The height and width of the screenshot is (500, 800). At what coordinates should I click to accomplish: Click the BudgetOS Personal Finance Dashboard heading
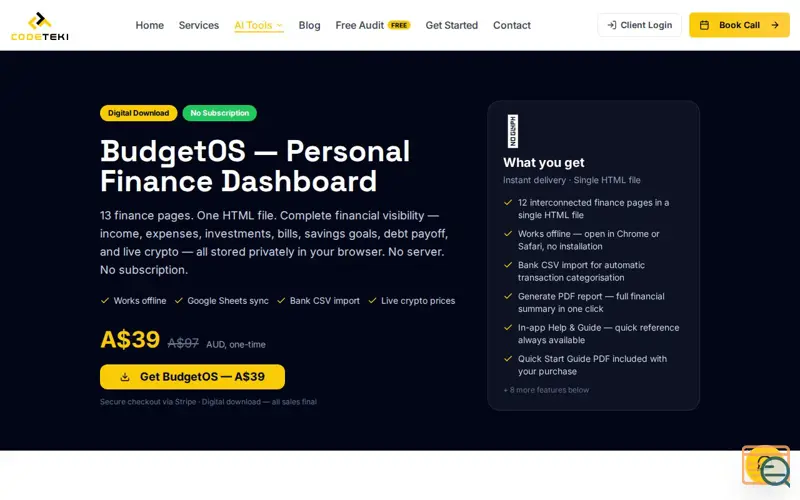(255, 166)
